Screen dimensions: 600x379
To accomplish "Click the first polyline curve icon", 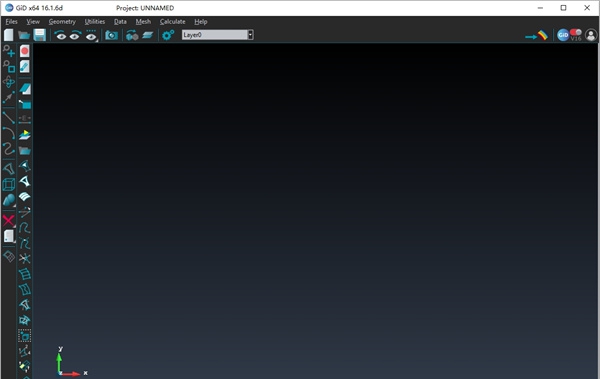I will (24, 228).
